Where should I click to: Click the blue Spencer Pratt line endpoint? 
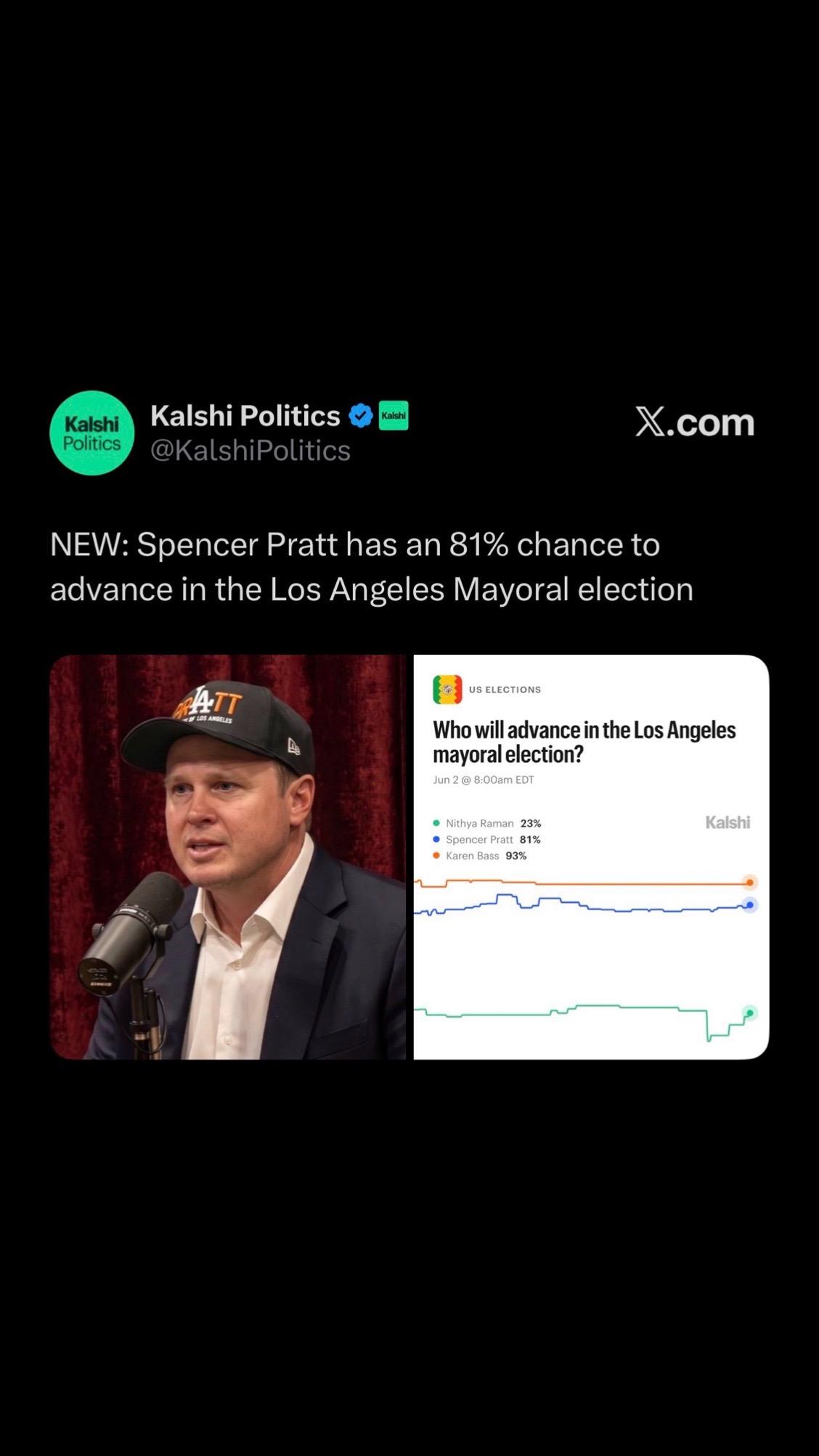750,905
